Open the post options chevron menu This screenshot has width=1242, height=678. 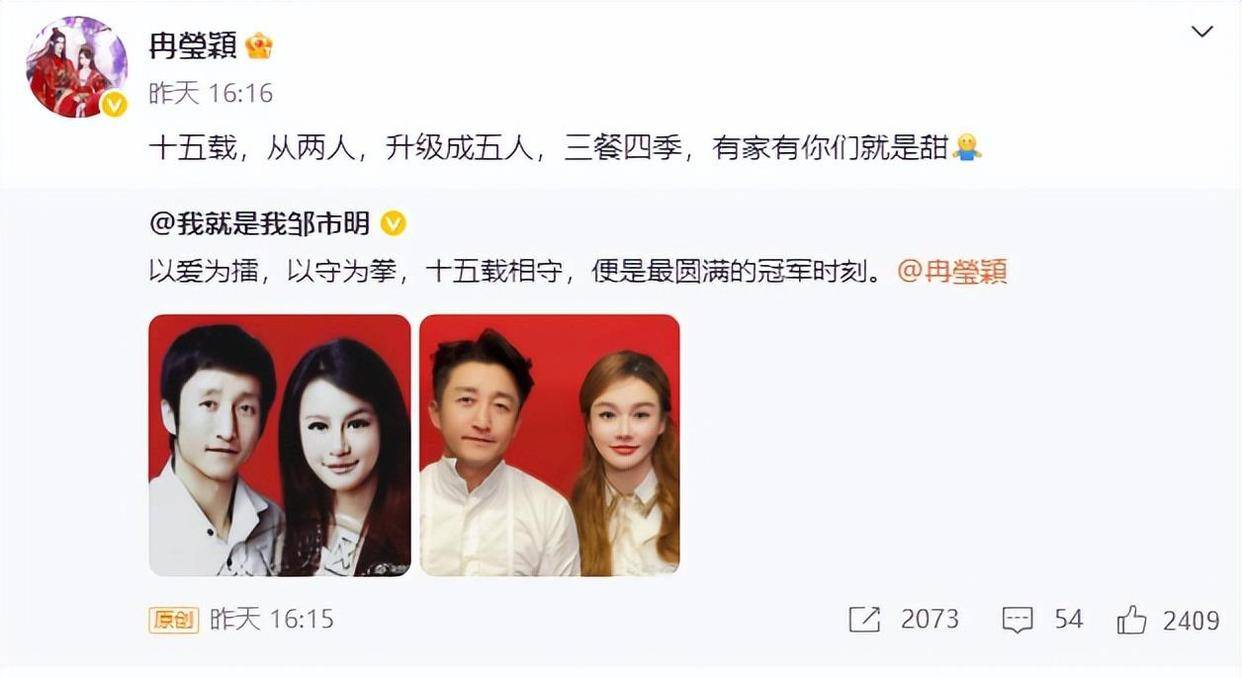[1203, 32]
